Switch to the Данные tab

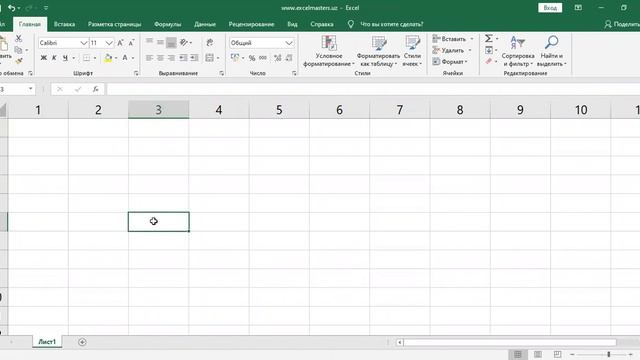click(205, 24)
